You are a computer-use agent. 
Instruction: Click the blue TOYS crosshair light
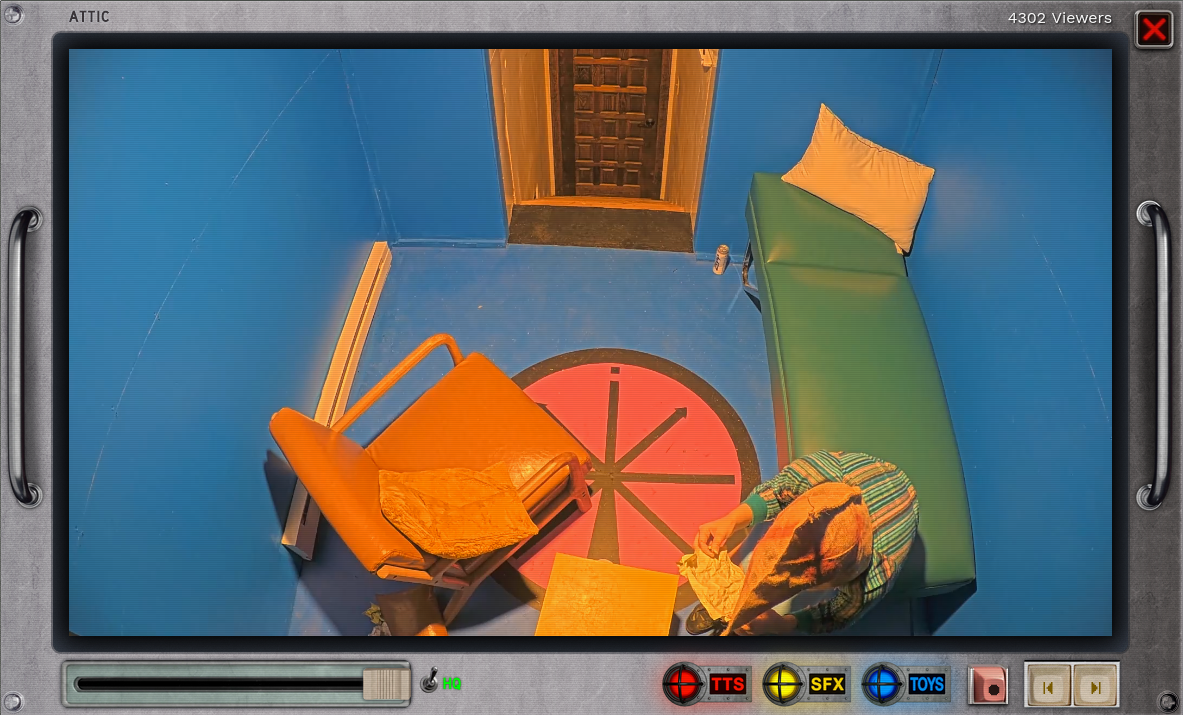[882, 684]
